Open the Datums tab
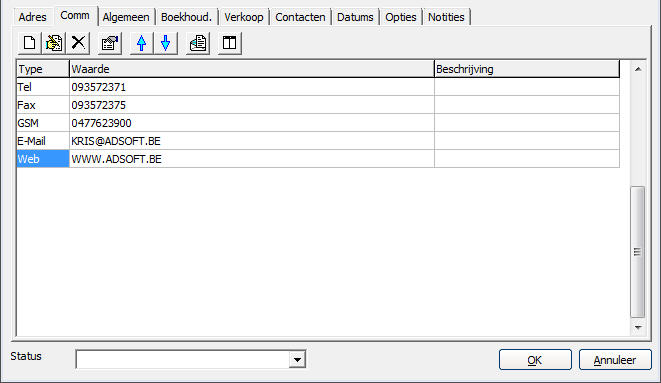 tap(355, 17)
